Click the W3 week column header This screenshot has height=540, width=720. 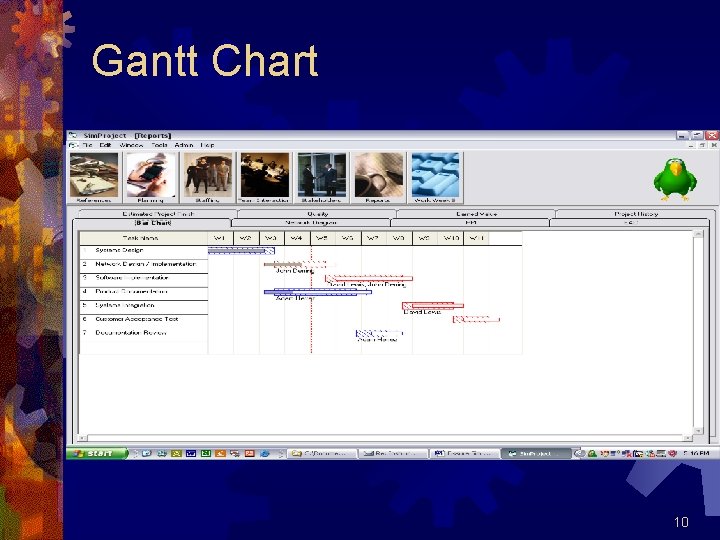272,238
